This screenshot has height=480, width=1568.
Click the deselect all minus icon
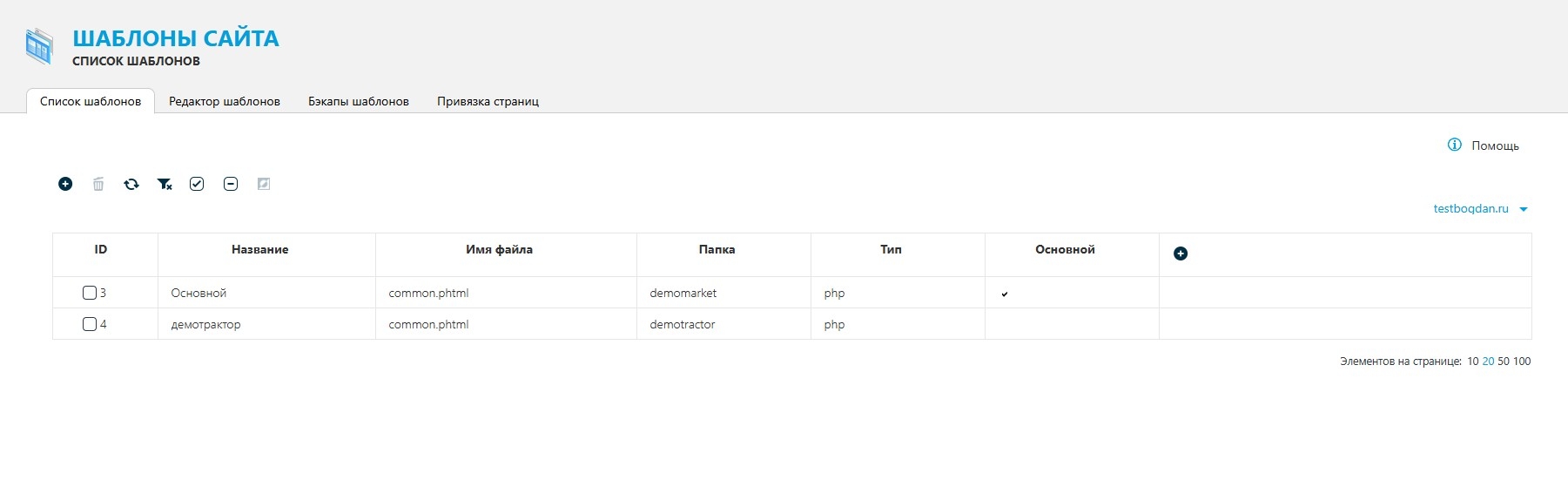coord(231,184)
